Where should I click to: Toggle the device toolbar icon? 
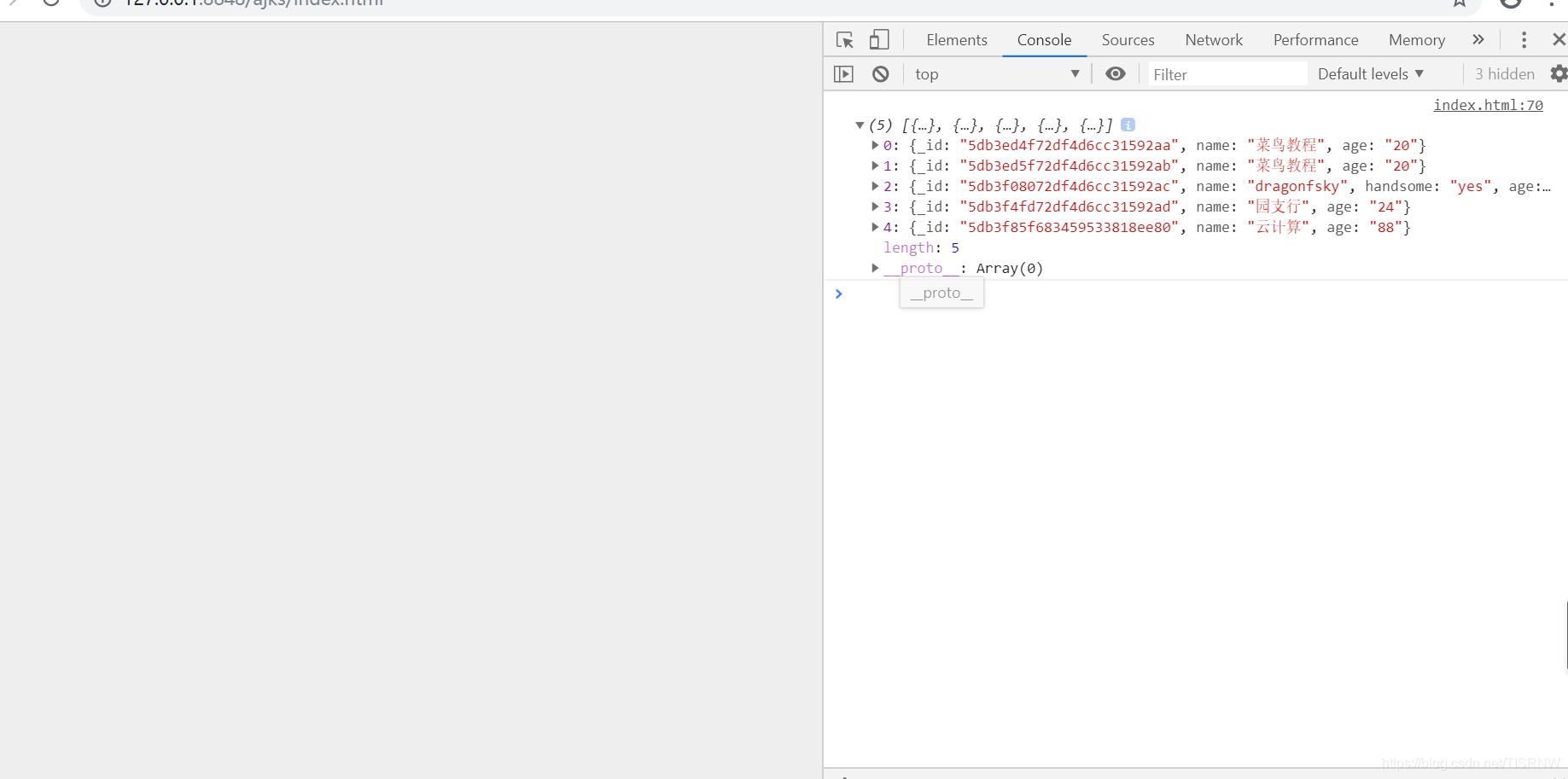click(x=879, y=40)
